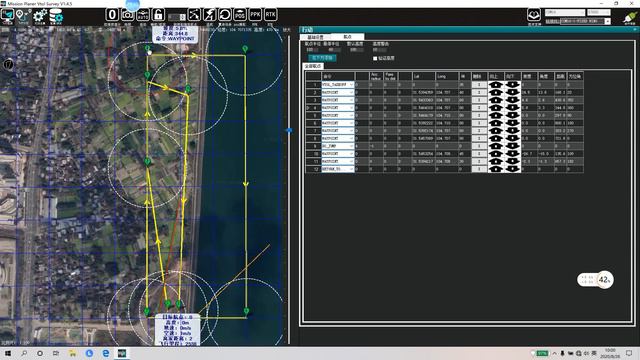640x360 pixels.
Task: Click delete button in row 11
Action: coord(480,162)
